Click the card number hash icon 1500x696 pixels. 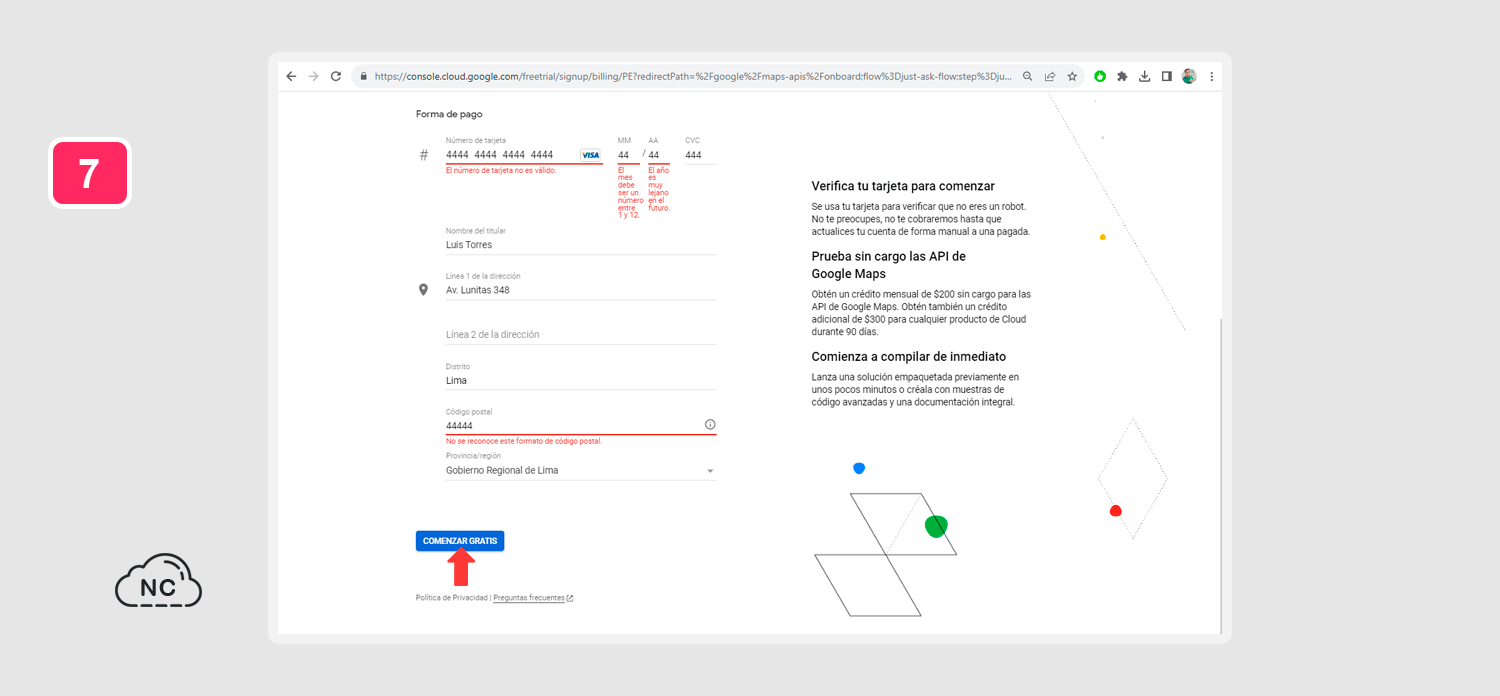click(424, 155)
